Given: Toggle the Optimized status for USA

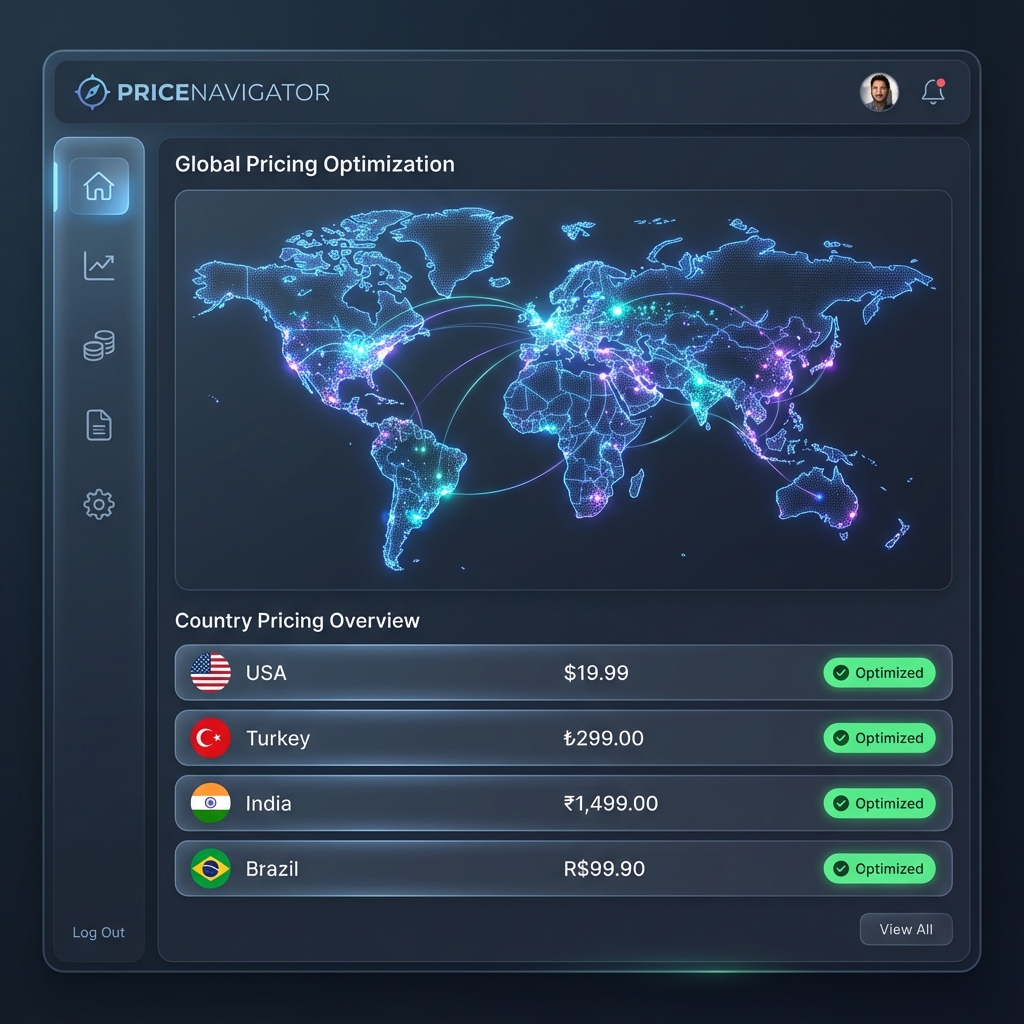Looking at the screenshot, I should pos(879,673).
